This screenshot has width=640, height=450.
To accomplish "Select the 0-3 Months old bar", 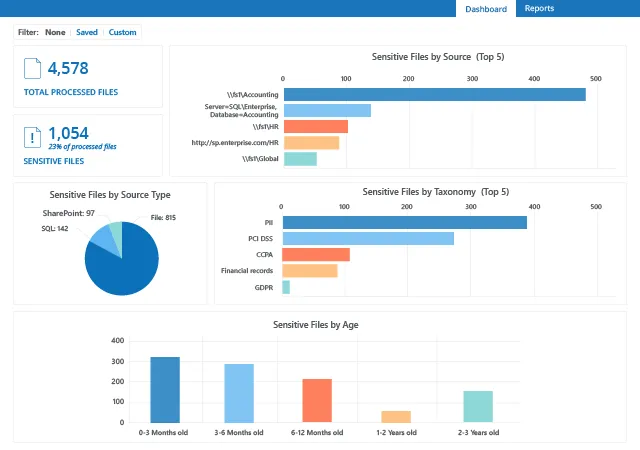I will (x=165, y=390).
